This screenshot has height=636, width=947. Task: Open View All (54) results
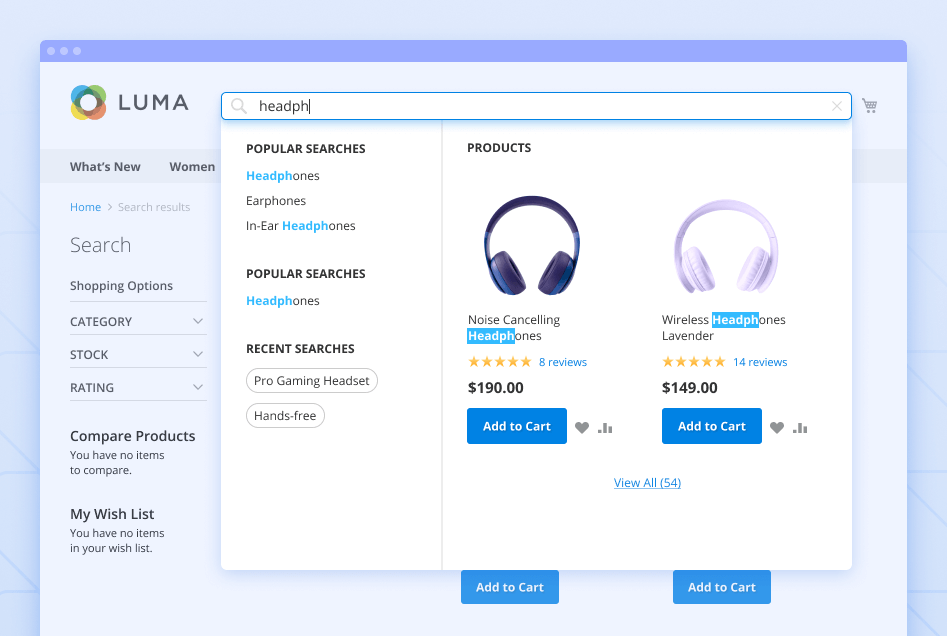pos(647,482)
